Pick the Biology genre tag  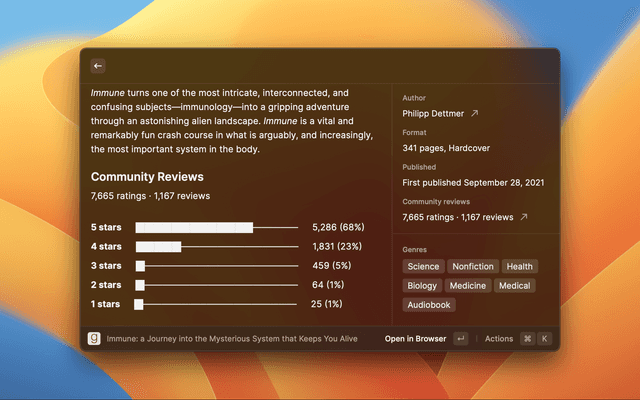[422, 286]
